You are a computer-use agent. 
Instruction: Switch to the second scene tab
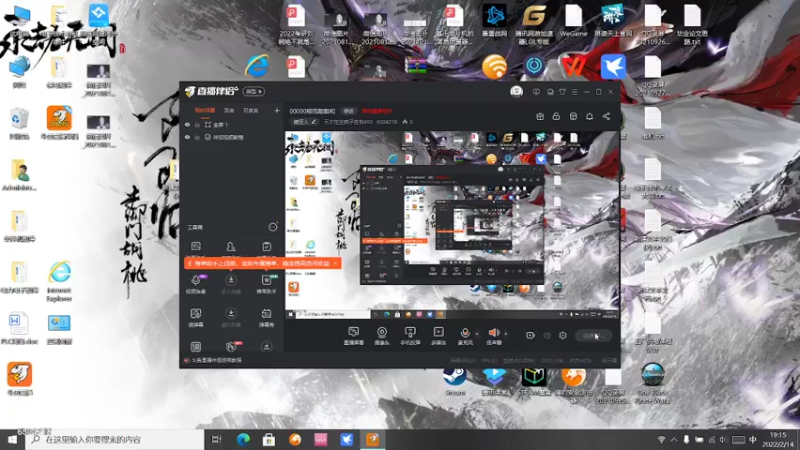tap(229, 110)
